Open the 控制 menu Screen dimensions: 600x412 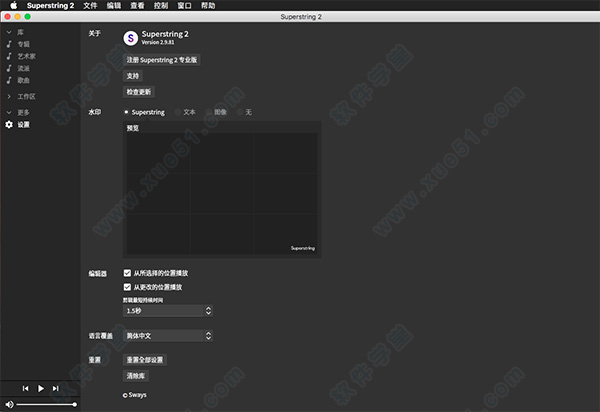coord(161,5)
